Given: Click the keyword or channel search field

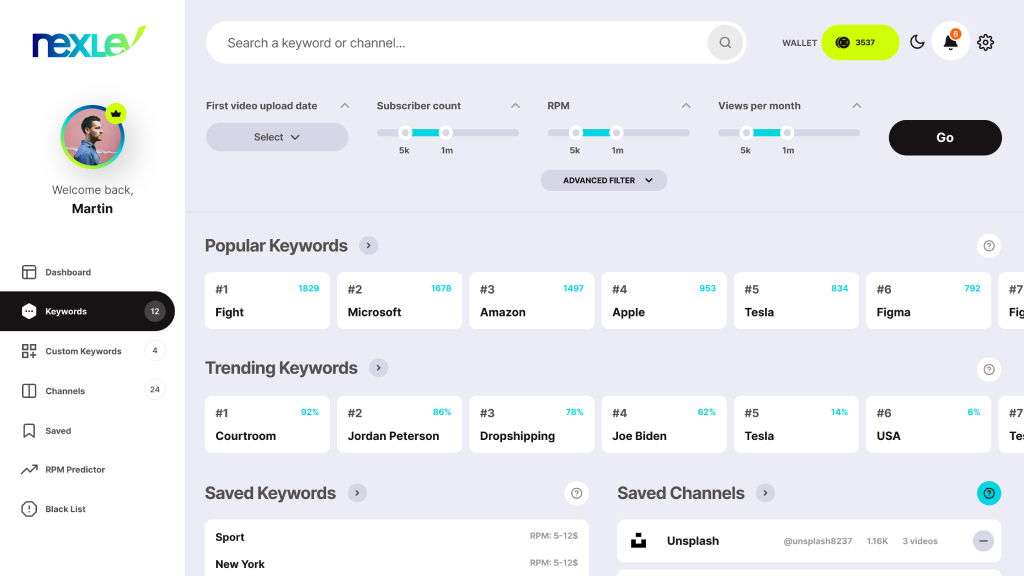Looking at the screenshot, I should tap(460, 43).
